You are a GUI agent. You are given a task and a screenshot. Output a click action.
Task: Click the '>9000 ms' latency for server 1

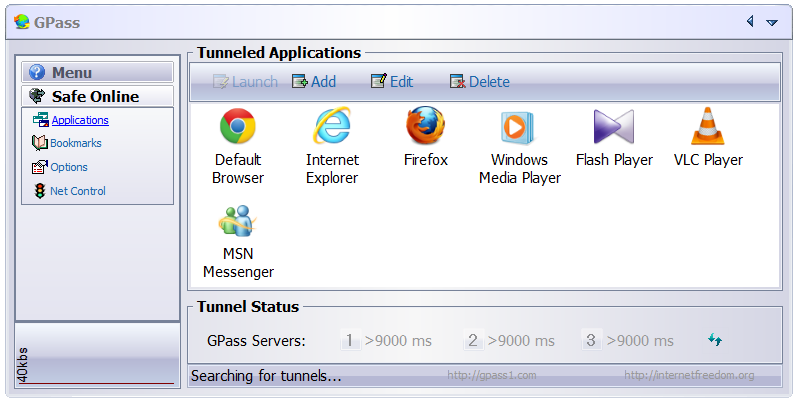pyautogui.click(x=398, y=341)
